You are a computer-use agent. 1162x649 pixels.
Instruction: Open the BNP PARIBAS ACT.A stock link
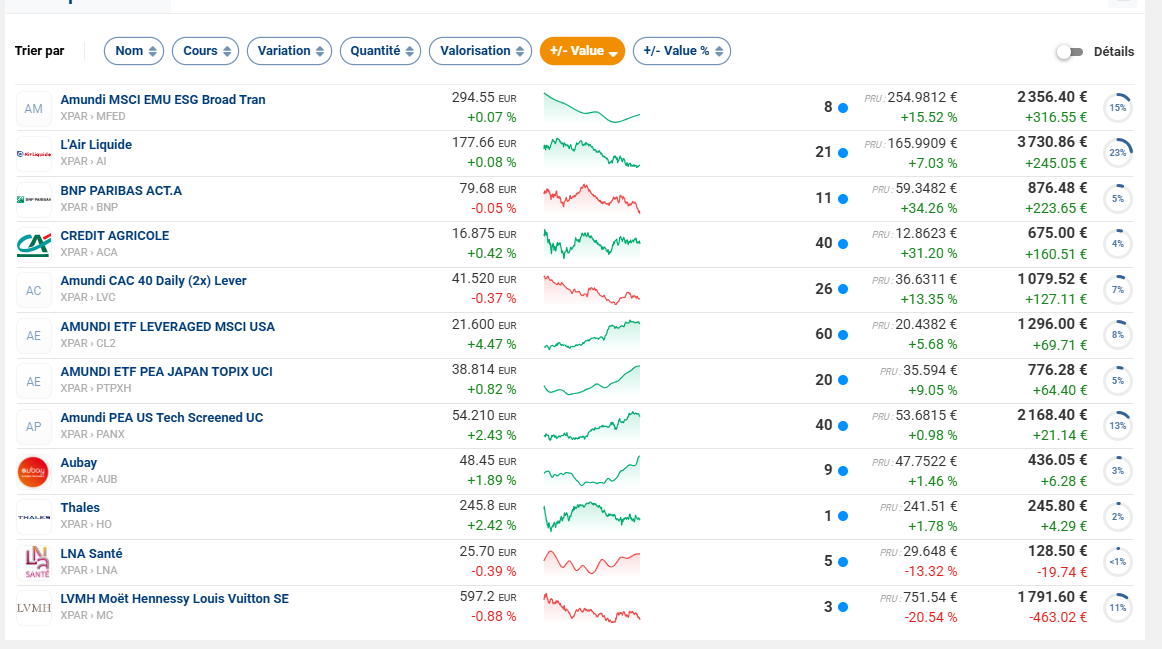(121, 190)
